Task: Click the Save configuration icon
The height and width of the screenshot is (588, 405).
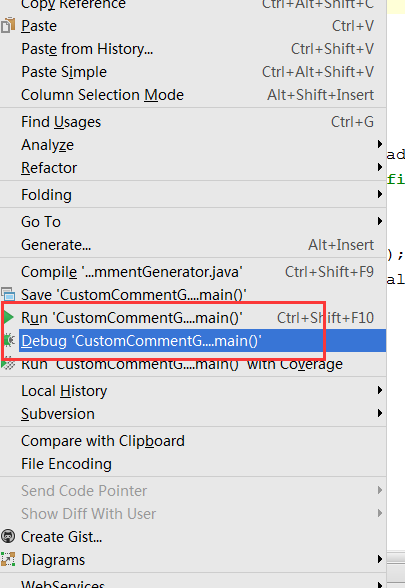Action: [x=8, y=294]
